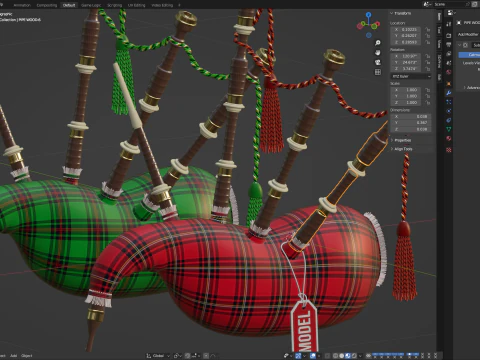Lock the Scale Z value
Screen dimensions: 480x360
pyautogui.click(x=428, y=102)
